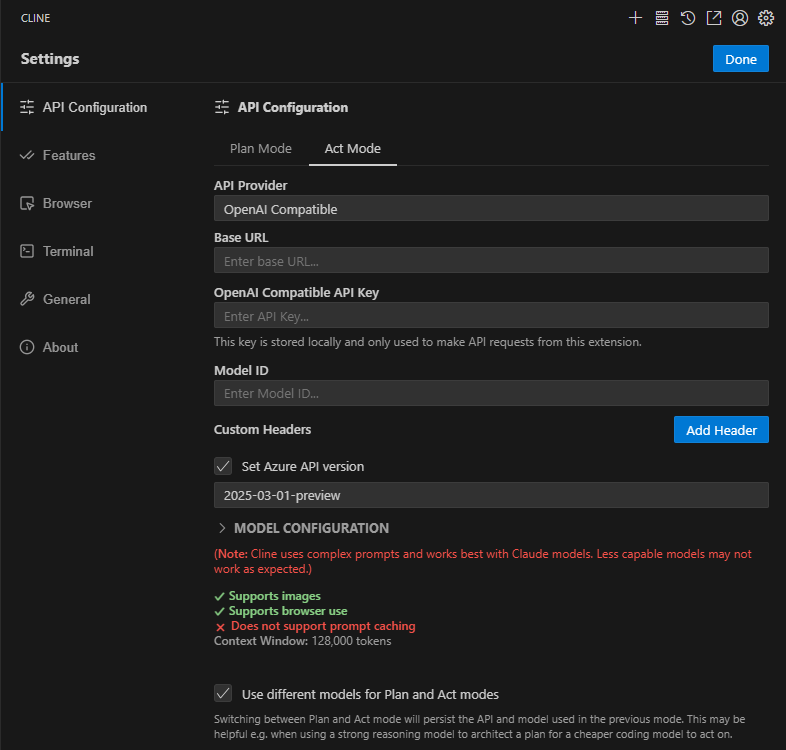
Task: Toggle the Set Azure API version checkbox
Action: tap(223, 466)
